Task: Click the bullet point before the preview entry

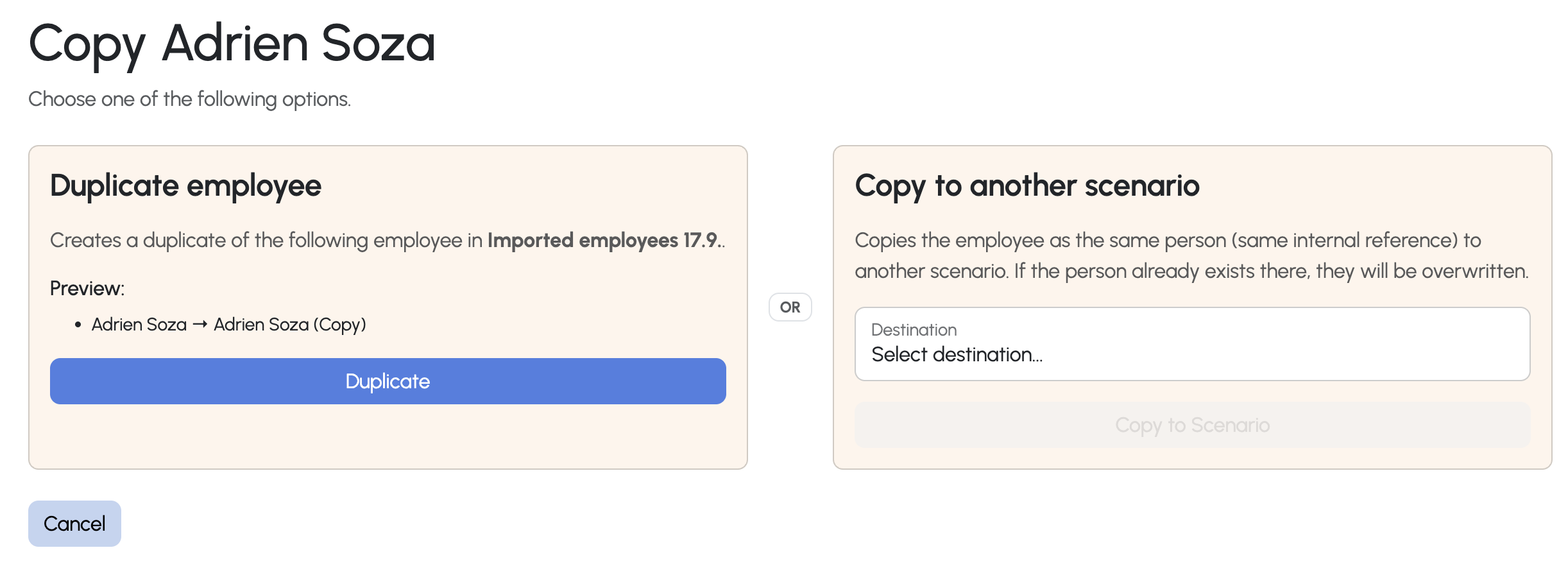Action: 78,325
